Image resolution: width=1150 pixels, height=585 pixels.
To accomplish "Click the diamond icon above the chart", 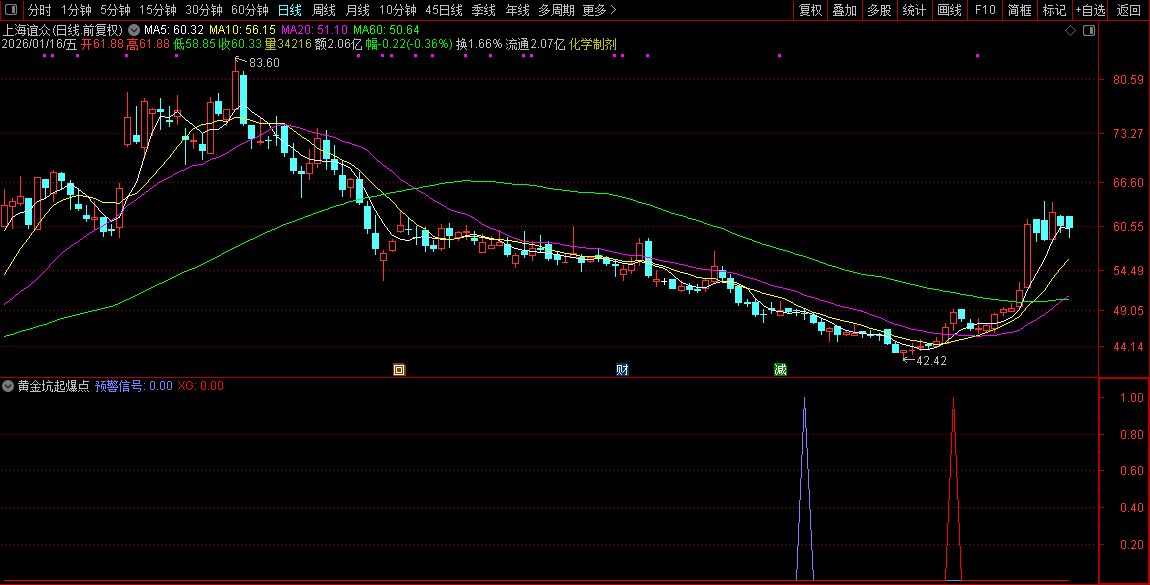I will click(x=1070, y=31).
